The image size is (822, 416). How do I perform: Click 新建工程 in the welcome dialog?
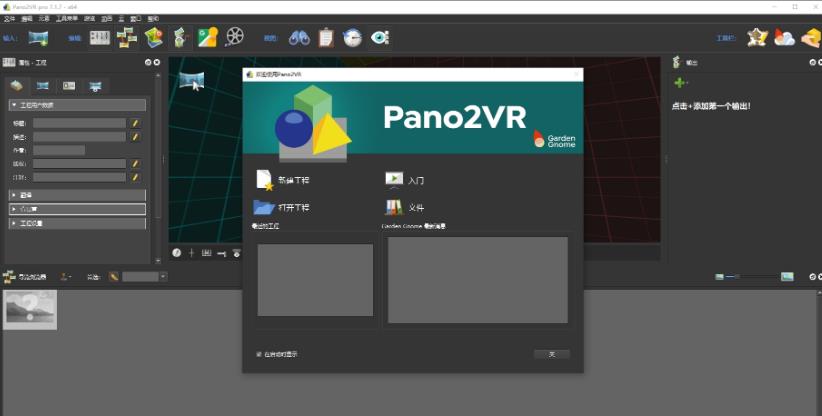283,180
